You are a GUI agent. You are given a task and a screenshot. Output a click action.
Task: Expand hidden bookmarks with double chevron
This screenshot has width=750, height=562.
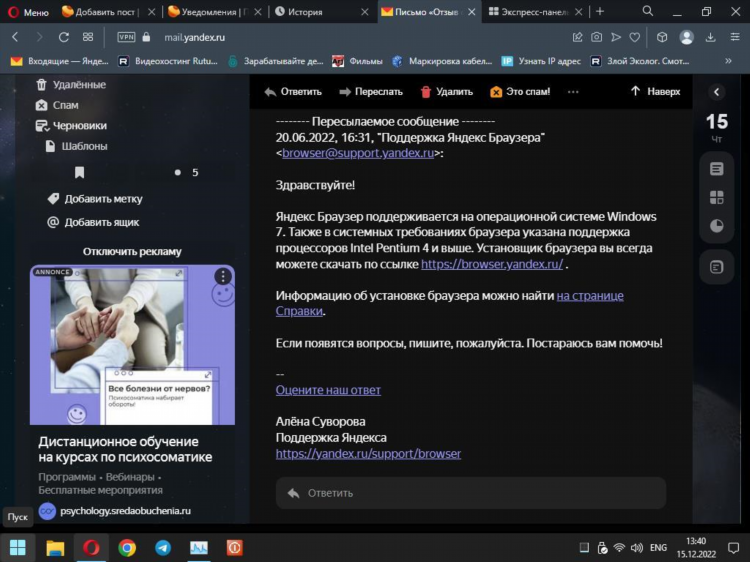click(x=728, y=61)
